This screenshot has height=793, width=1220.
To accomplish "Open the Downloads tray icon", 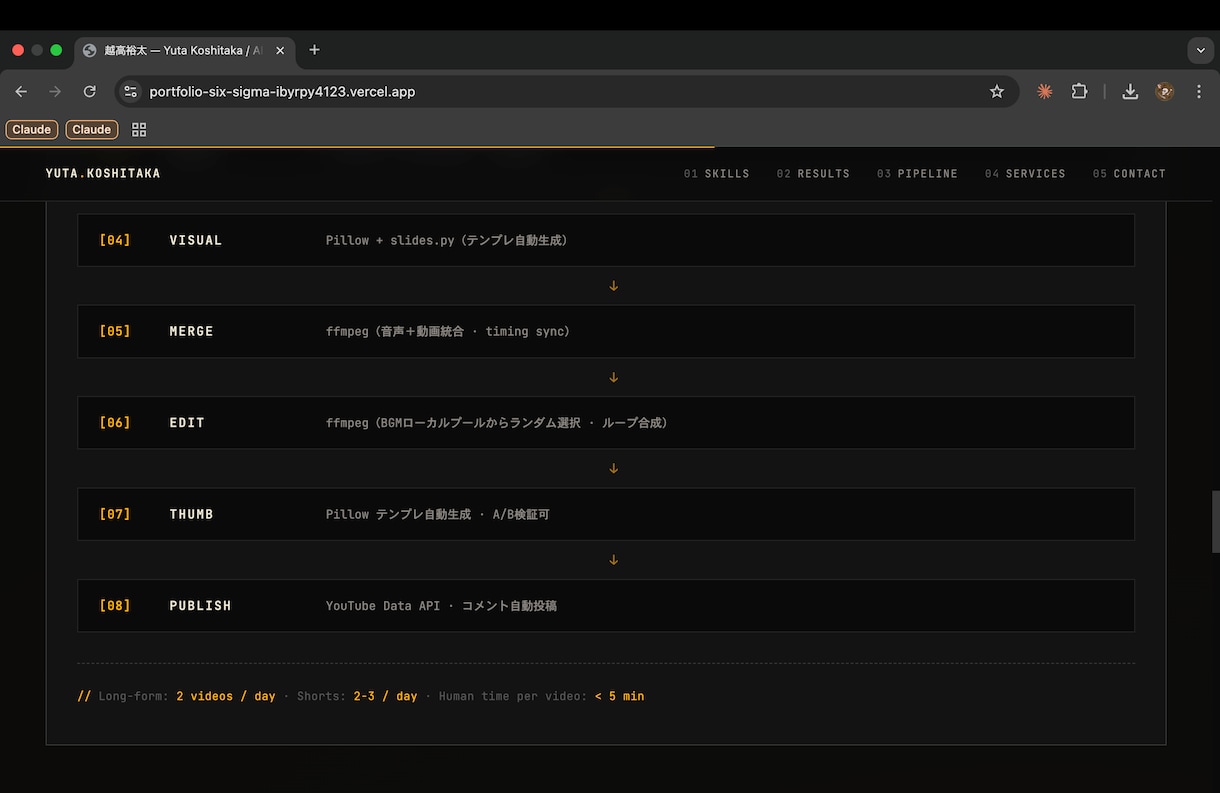I will tap(1130, 92).
